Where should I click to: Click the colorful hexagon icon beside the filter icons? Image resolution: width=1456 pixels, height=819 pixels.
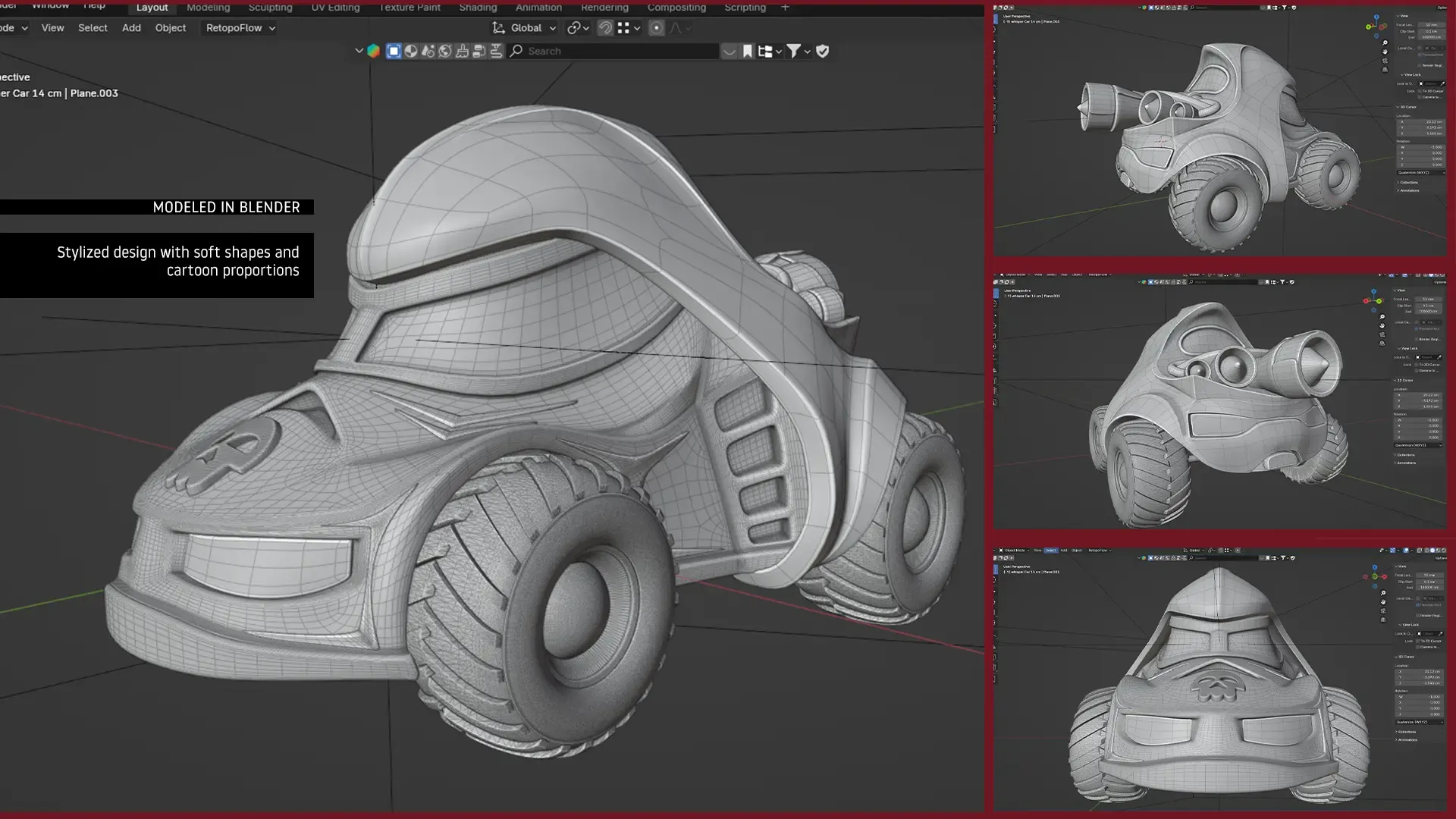[373, 51]
